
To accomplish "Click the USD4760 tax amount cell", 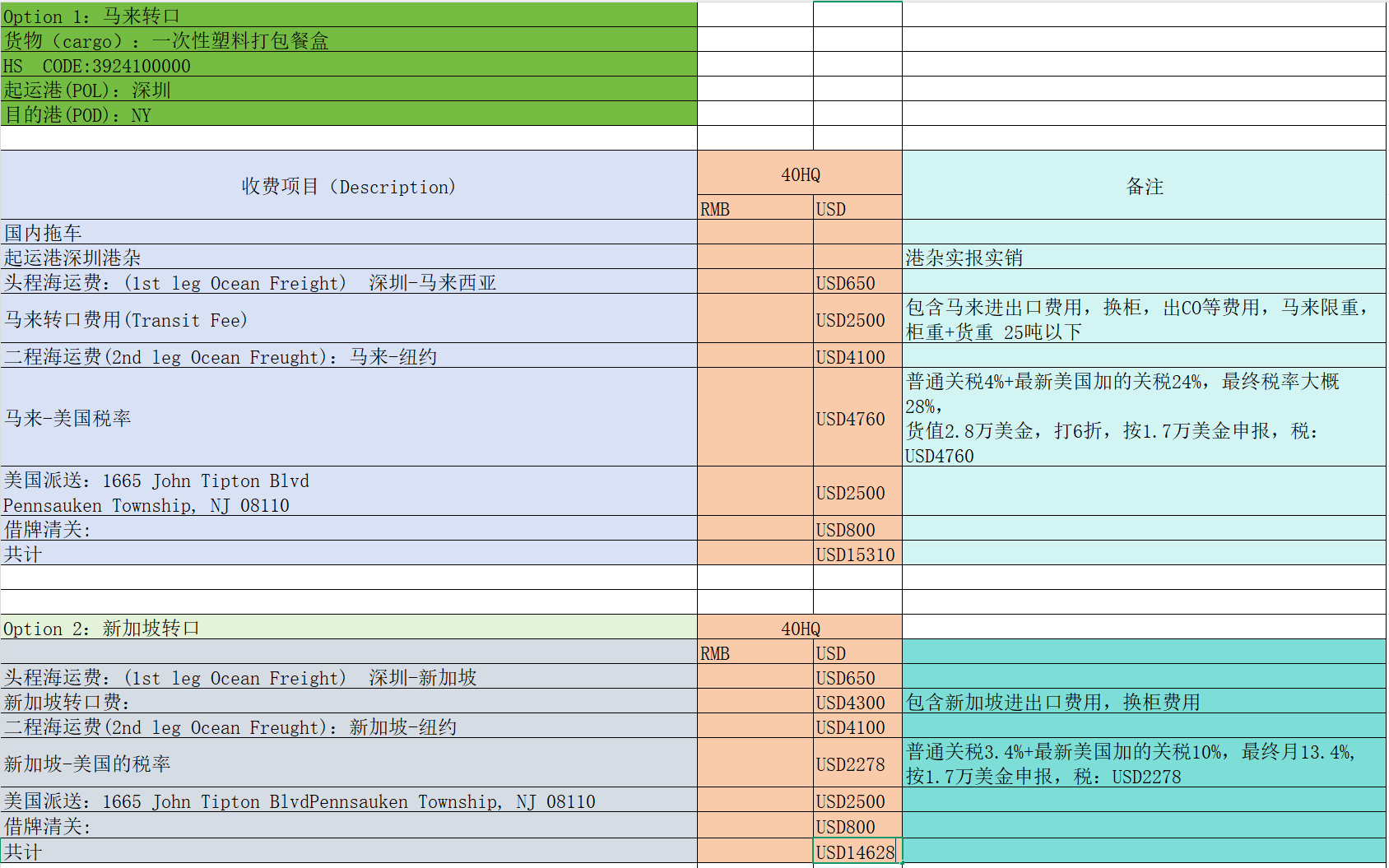I will pyautogui.click(x=857, y=419).
